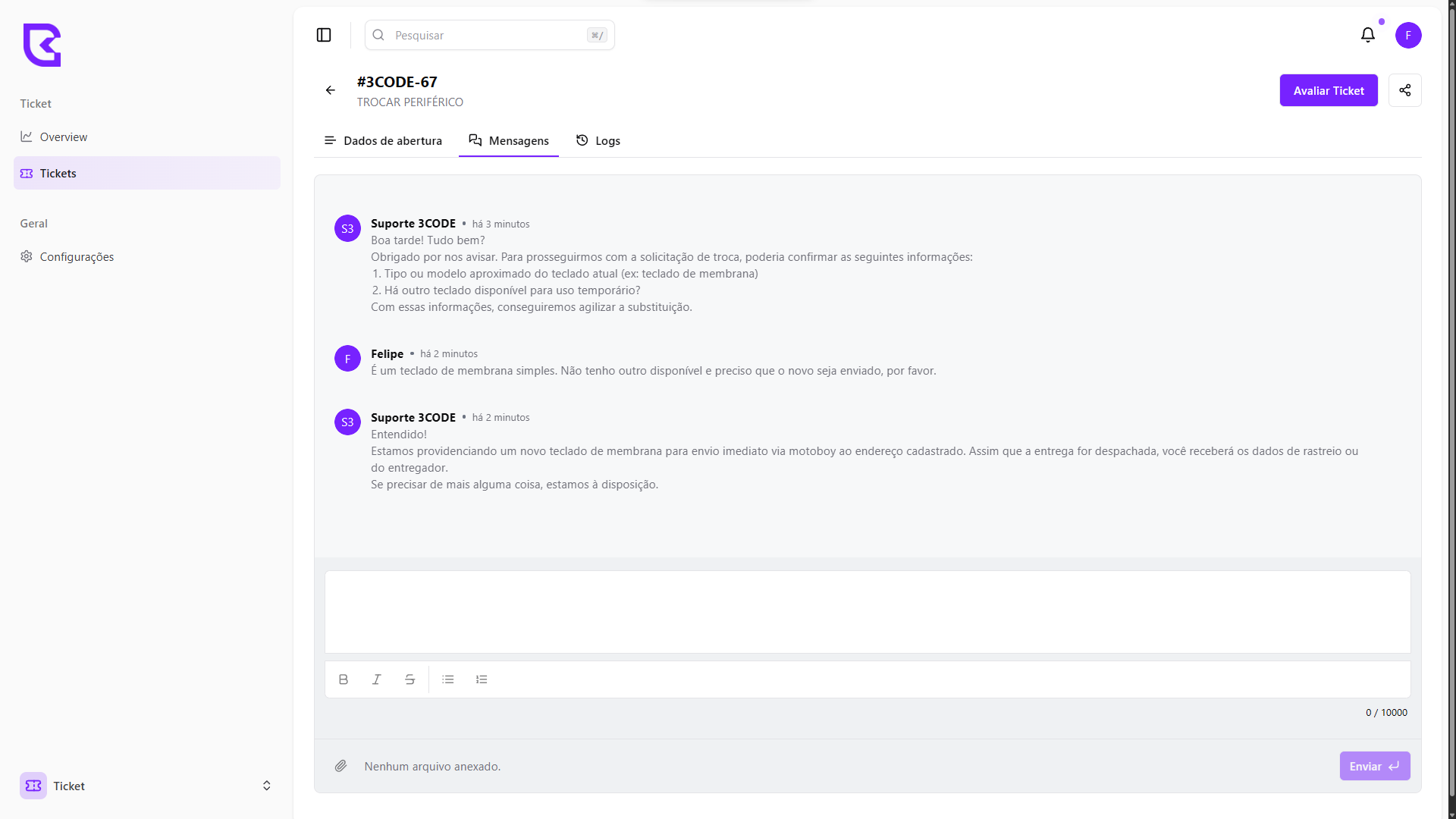Open the notifications bell
This screenshot has height=819, width=1456.
(1367, 35)
